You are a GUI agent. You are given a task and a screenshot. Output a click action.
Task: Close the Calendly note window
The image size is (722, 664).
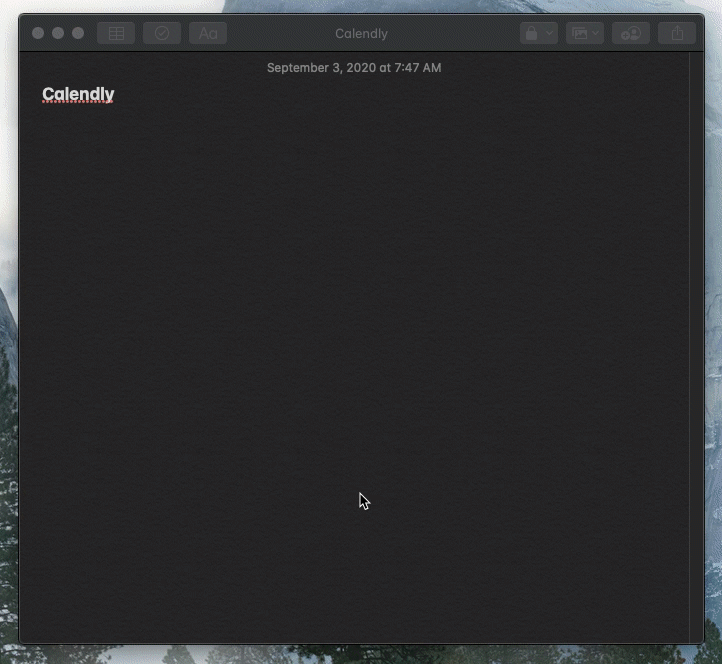pyautogui.click(x=38, y=33)
